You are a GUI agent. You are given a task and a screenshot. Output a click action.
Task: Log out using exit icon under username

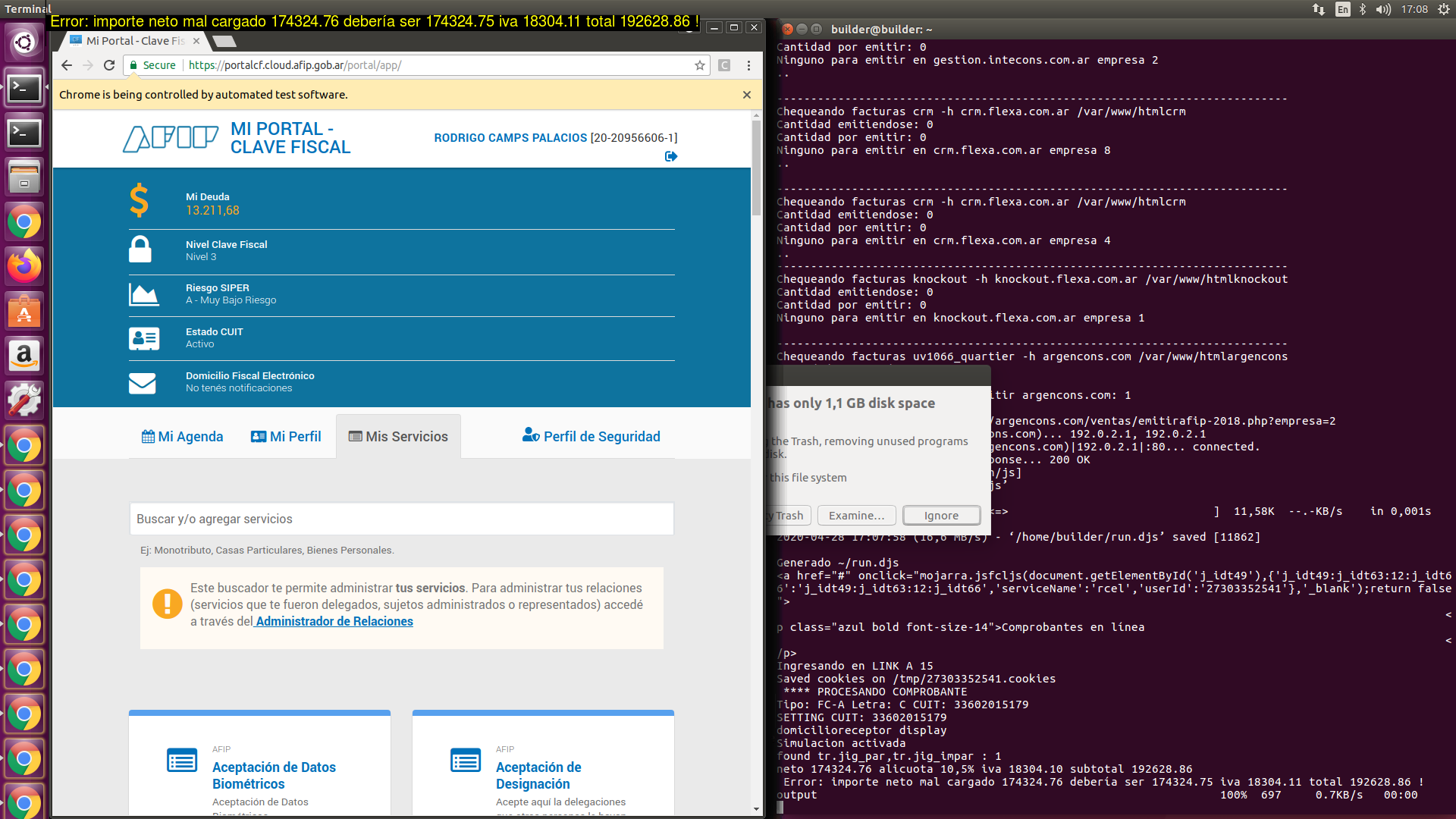pyautogui.click(x=670, y=156)
